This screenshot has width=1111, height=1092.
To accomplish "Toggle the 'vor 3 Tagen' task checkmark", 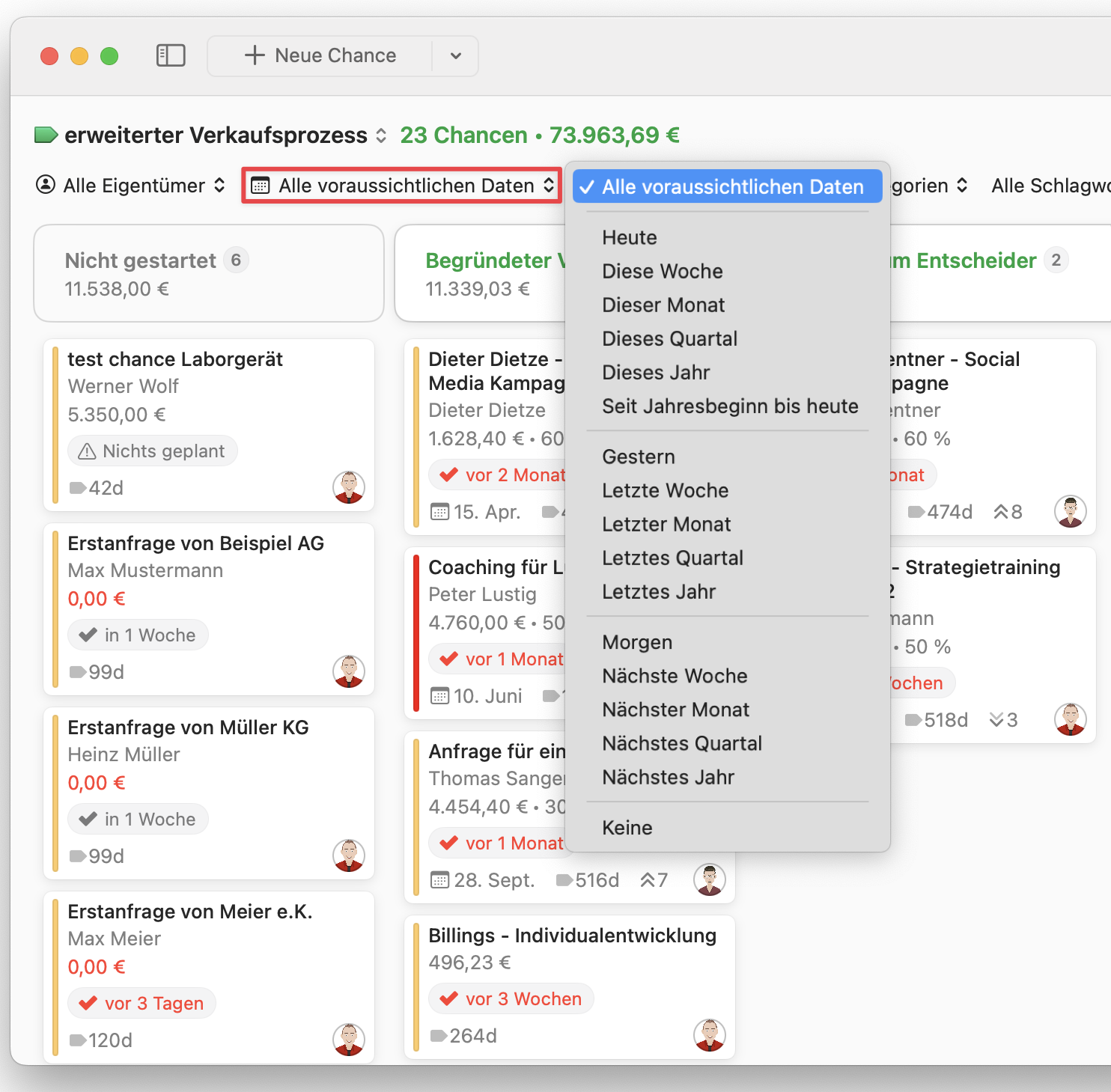I will [x=88, y=1003].
